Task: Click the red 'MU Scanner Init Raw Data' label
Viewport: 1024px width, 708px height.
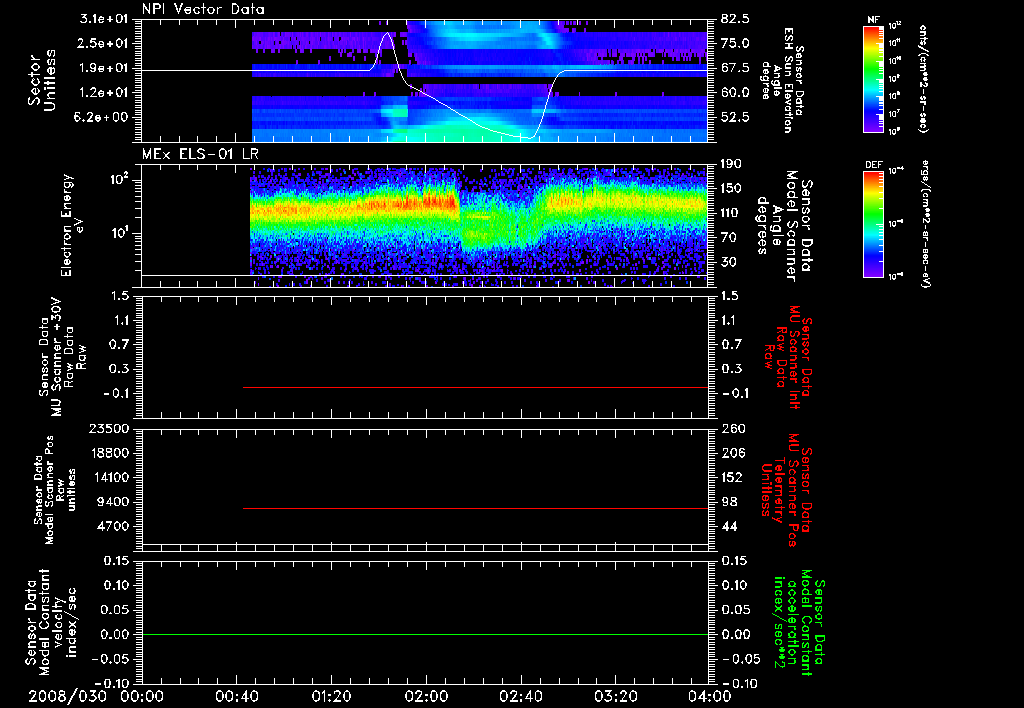Action: point(787,357)
